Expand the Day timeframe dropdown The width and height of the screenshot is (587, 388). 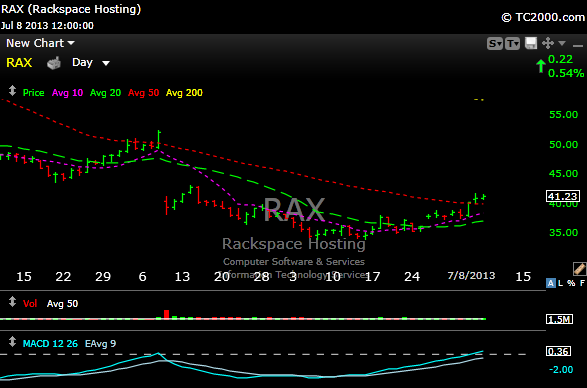tap(91, 63)
